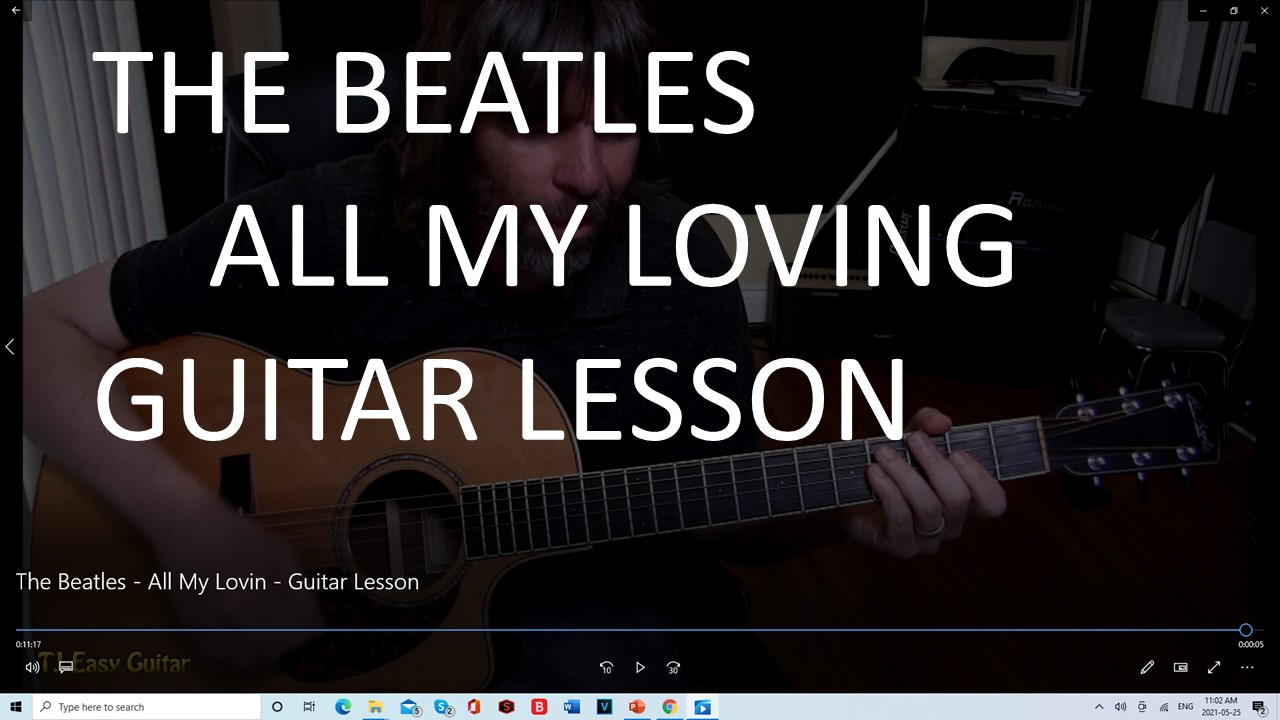Open the more options ellipsis menu
This screenshot has height=720, width=1280.
click(1247, 667)
